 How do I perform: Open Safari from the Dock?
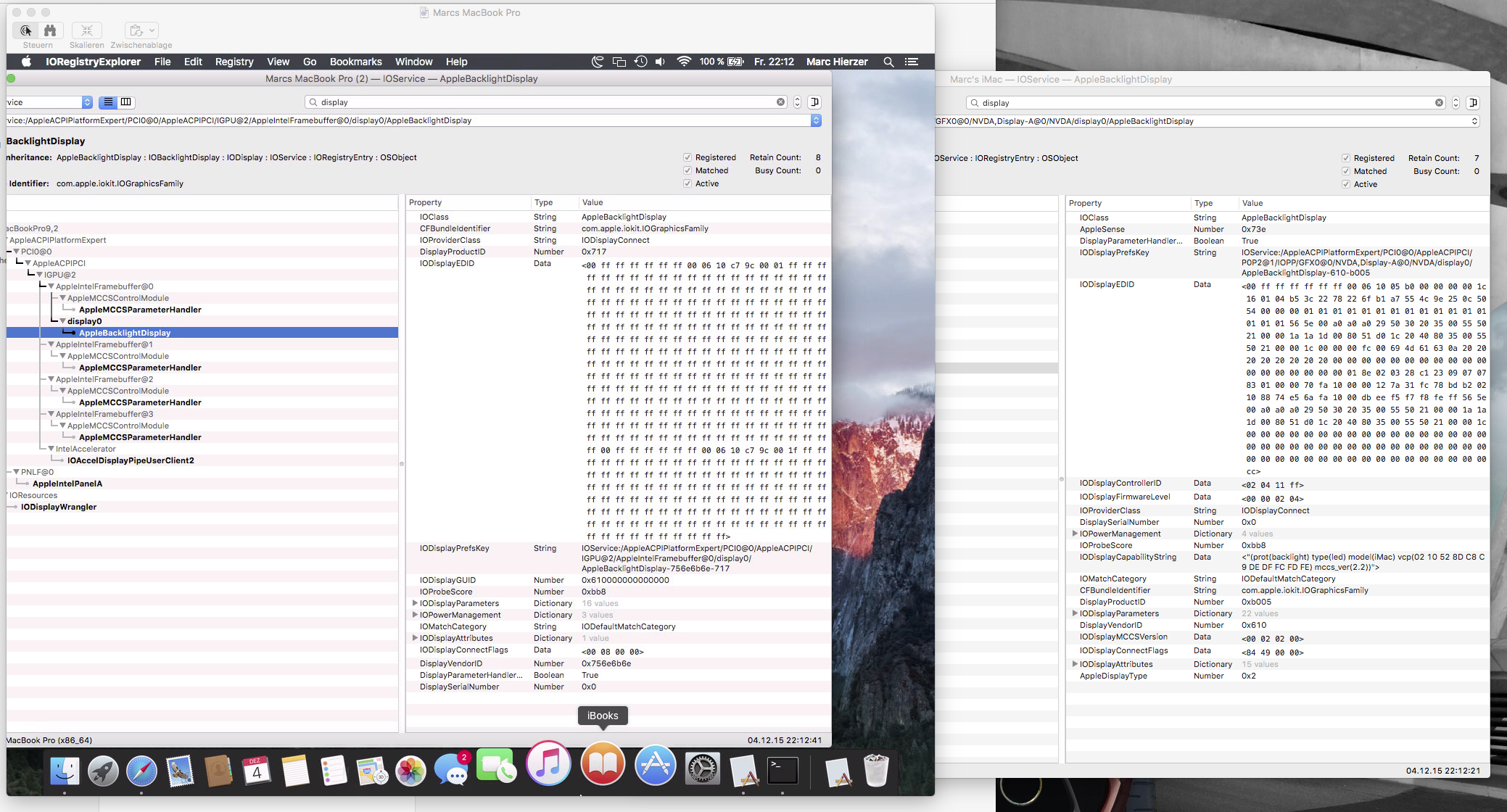[x=141, y=770]
